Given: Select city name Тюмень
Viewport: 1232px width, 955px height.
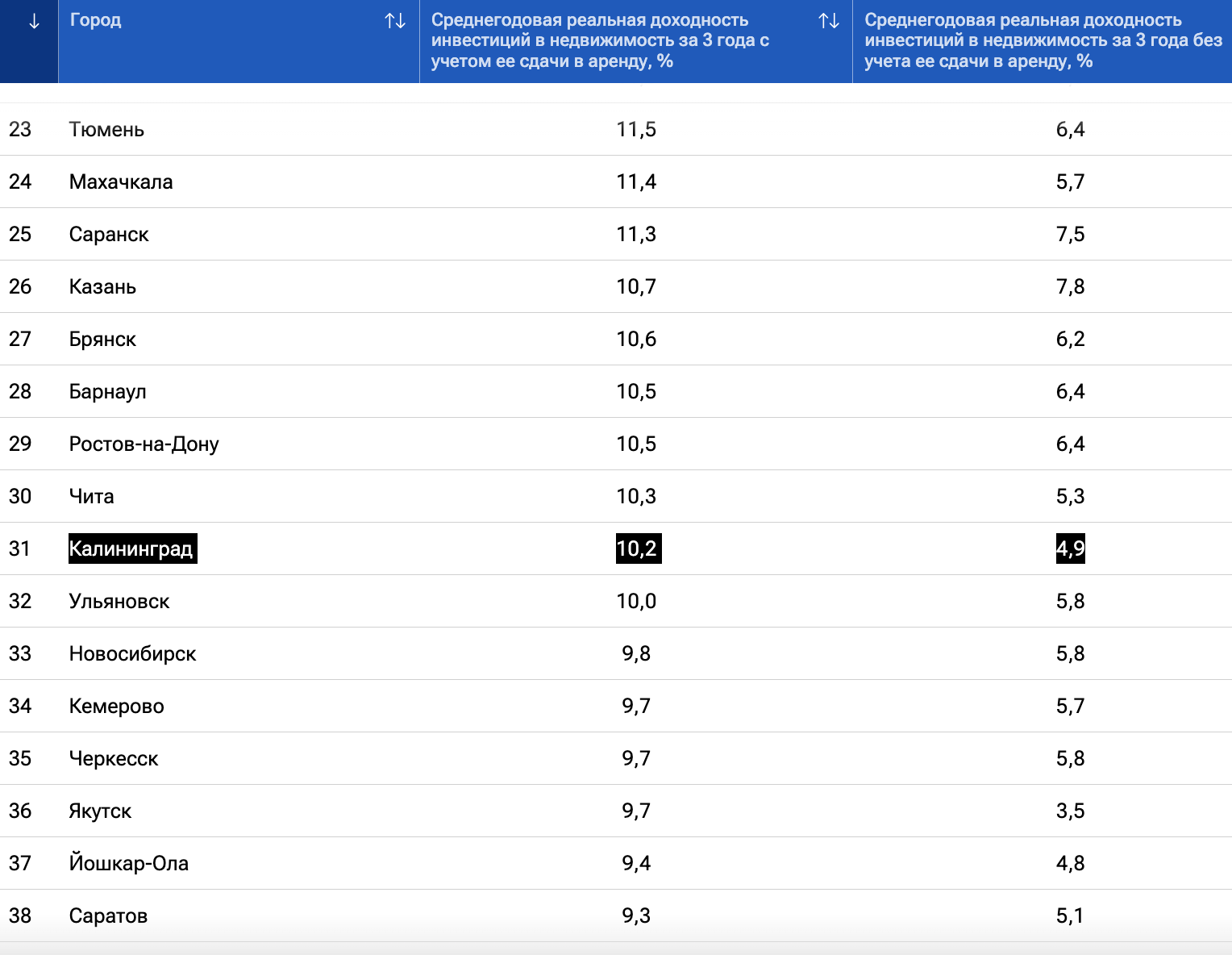Looking at the screenshot, I should pyautogui.click(x=106, y=130).
